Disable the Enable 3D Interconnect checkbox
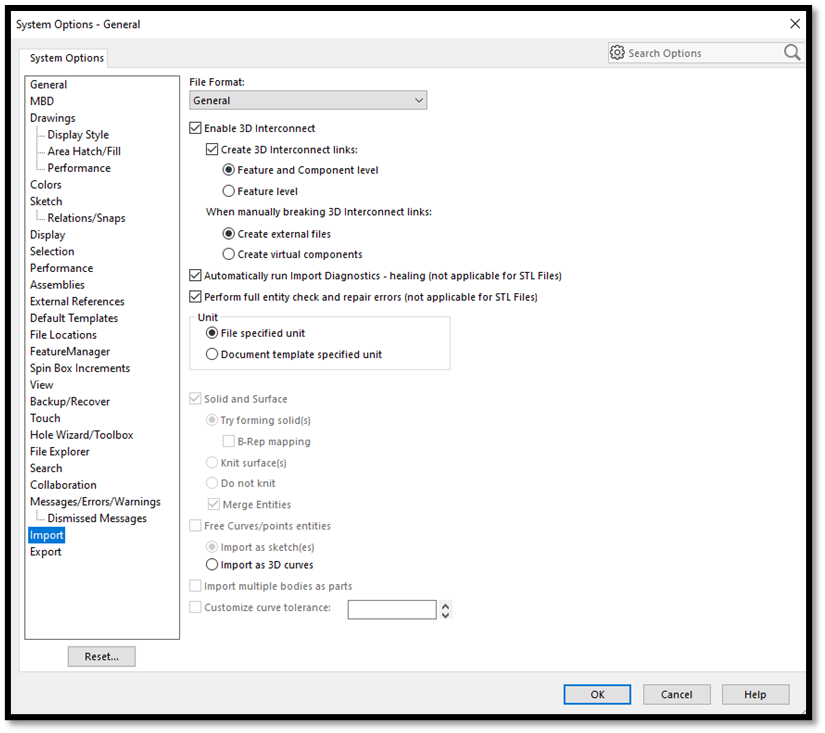 (195, 128)
